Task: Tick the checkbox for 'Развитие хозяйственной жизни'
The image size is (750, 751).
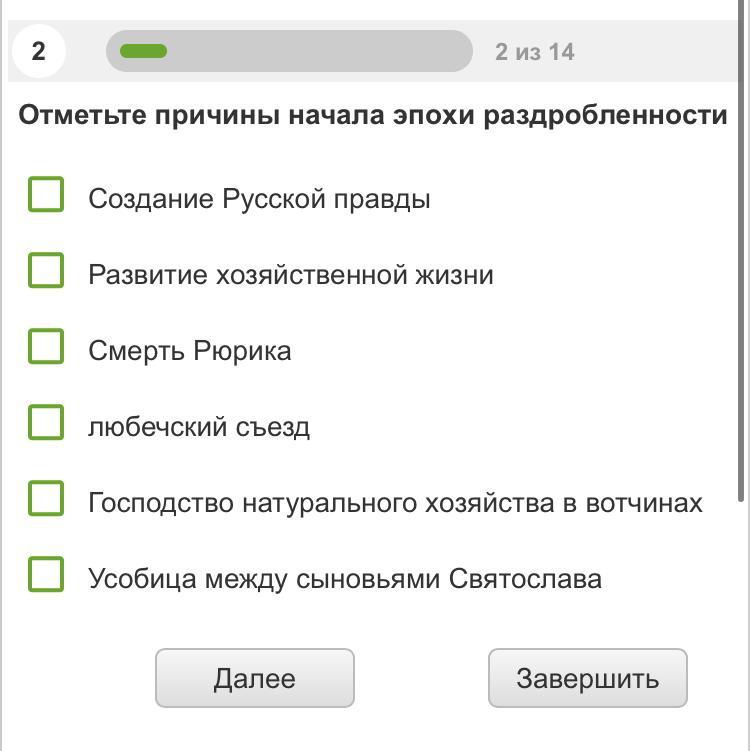Action: [46, 271]
